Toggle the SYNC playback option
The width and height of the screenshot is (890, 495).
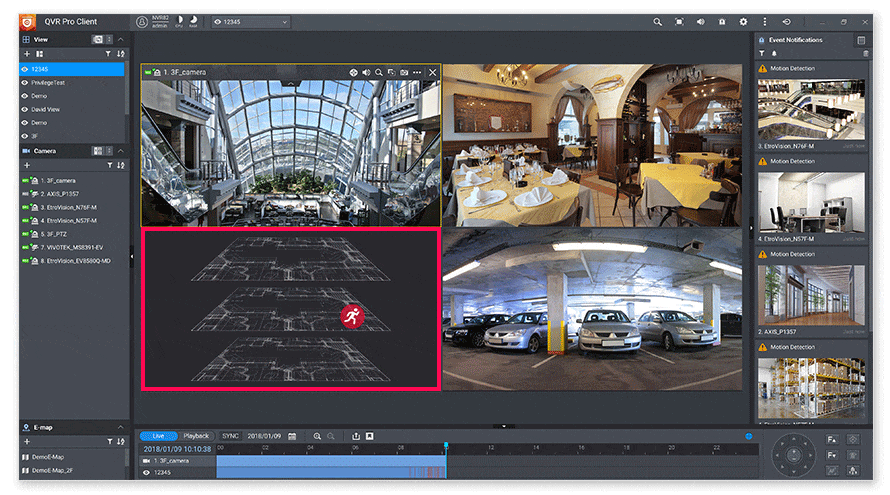pos(230,436)
